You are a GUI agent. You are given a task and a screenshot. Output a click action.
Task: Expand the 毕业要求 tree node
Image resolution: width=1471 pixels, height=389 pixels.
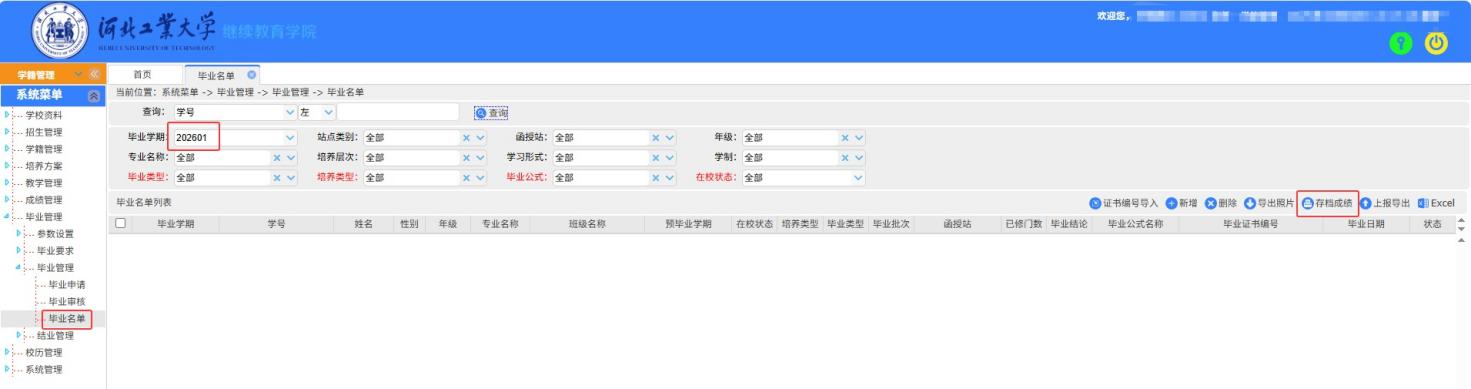point(19,251)
